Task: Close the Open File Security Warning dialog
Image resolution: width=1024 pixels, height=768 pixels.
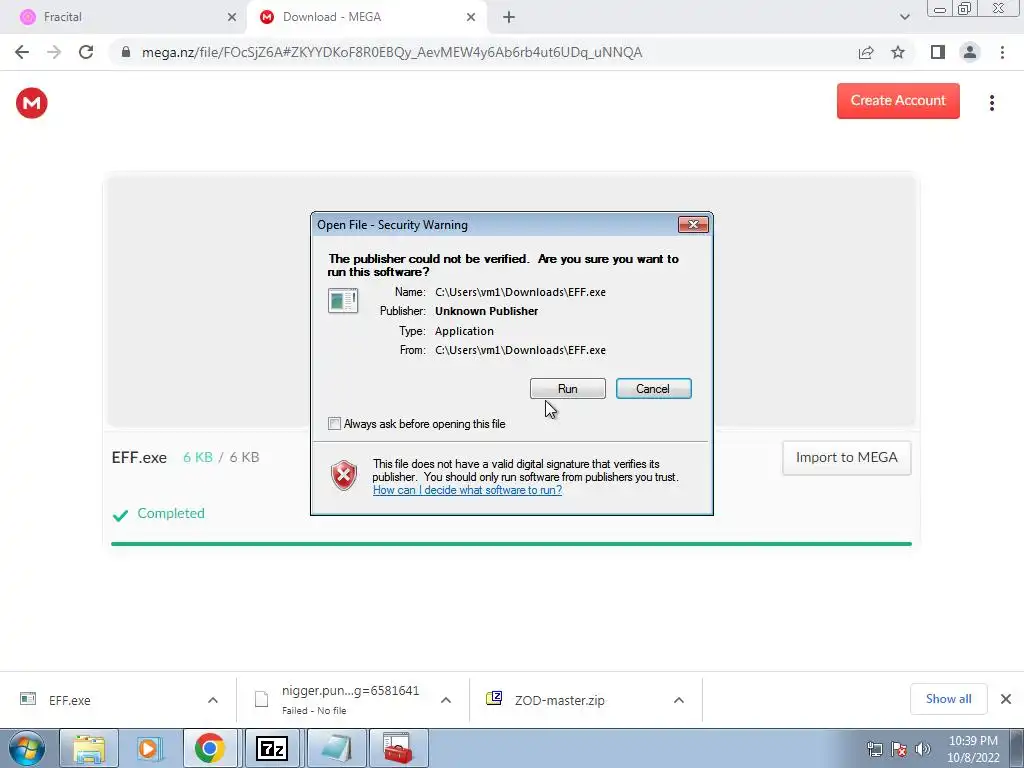Action: [693, 225]
